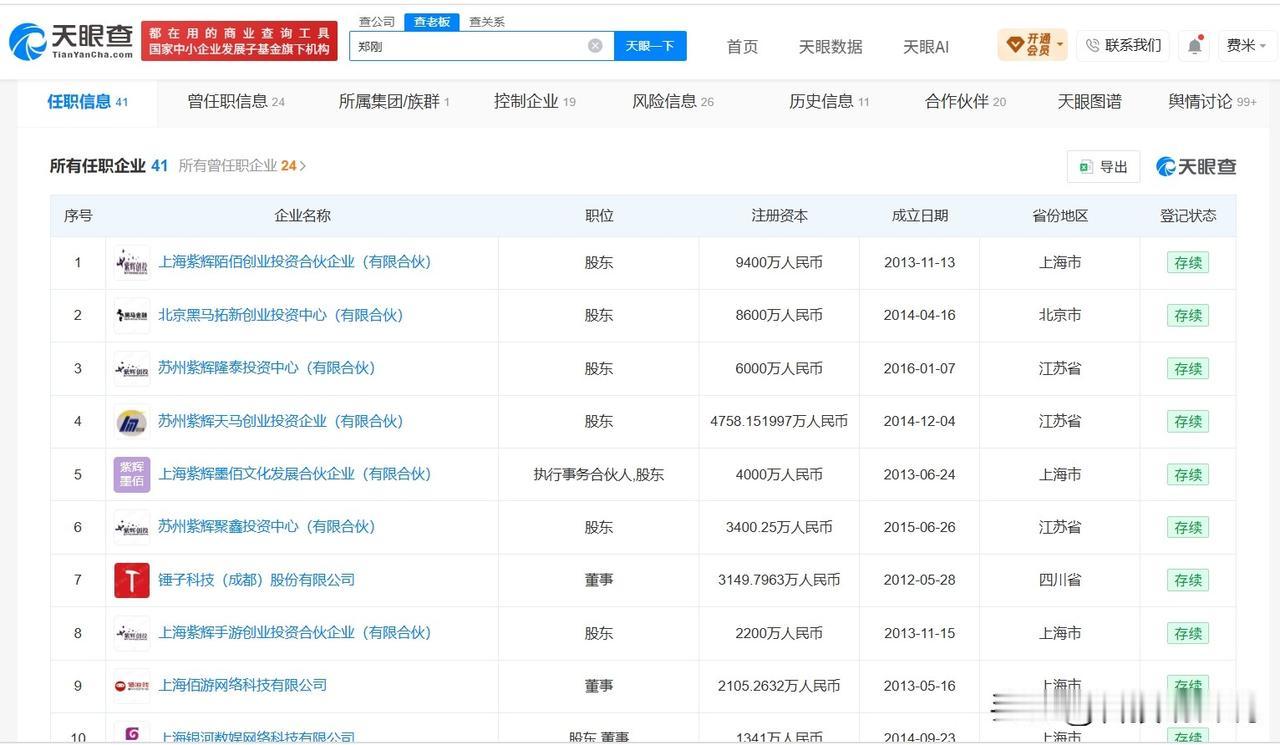Select the 查关系 search tab
This screenshot has height=745, width=1280.
(x=487, y=22)
